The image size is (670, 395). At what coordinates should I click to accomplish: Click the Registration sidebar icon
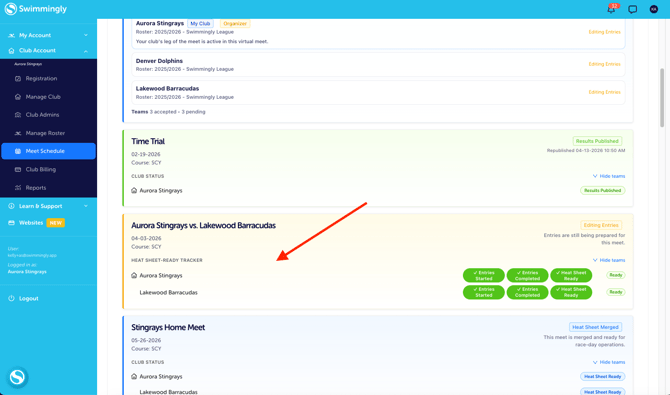point(18,79)
